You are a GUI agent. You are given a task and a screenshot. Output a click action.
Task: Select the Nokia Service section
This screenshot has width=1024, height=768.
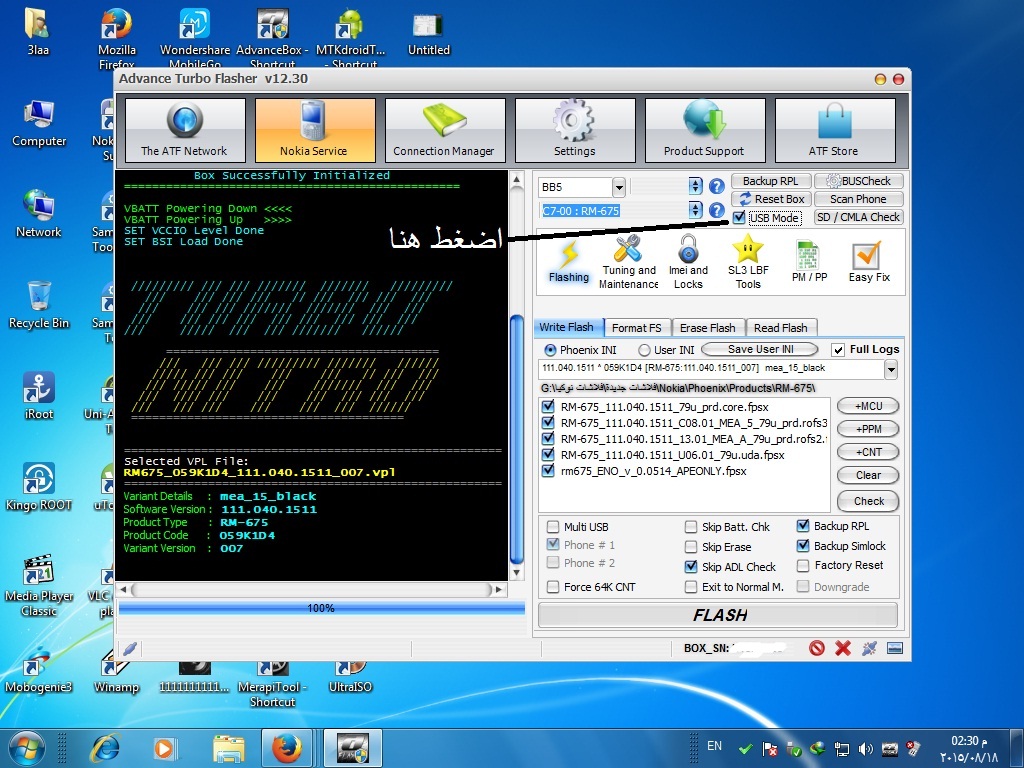[x=315, y=130]
